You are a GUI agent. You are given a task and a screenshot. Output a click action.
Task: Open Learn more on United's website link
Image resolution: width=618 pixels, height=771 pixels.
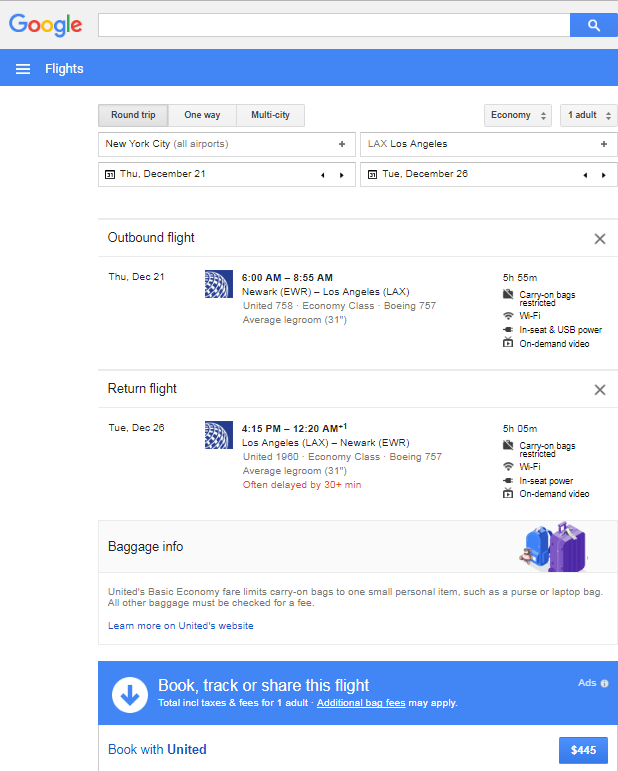181,626
